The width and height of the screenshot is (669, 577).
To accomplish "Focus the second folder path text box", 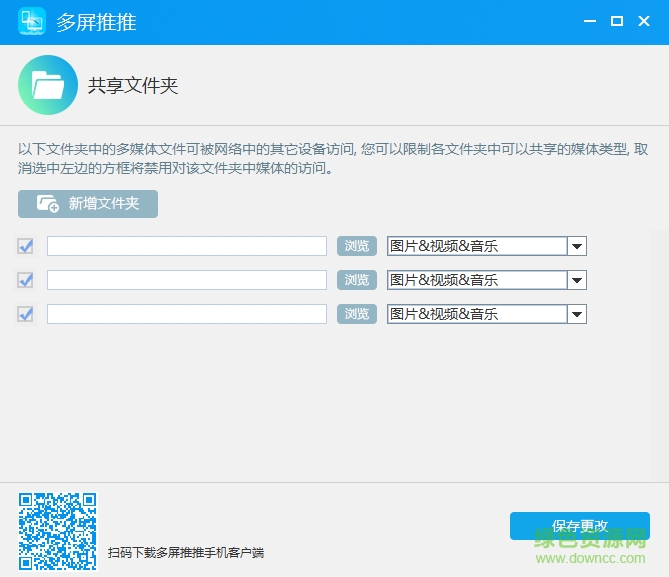I will tap(187, 280).
